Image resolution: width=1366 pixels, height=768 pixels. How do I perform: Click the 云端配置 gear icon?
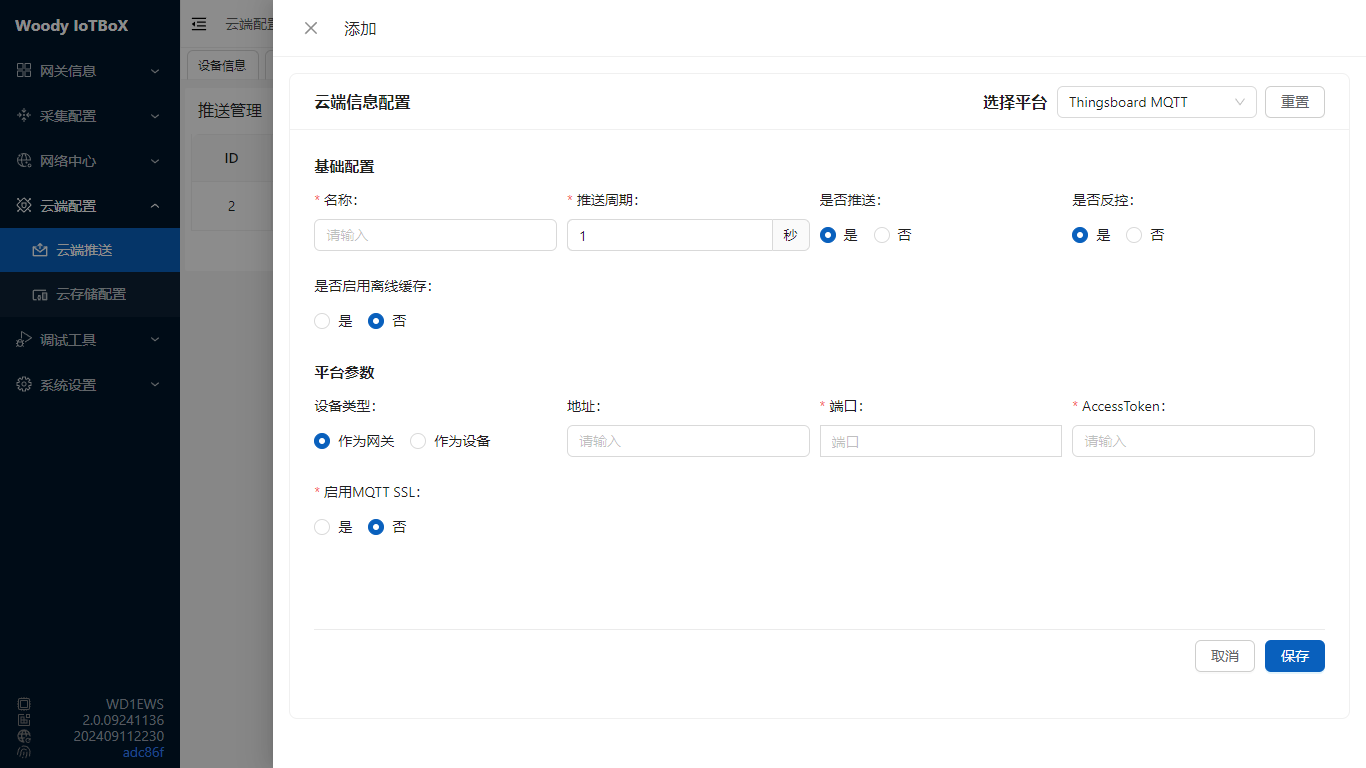[x=24, y=206]
